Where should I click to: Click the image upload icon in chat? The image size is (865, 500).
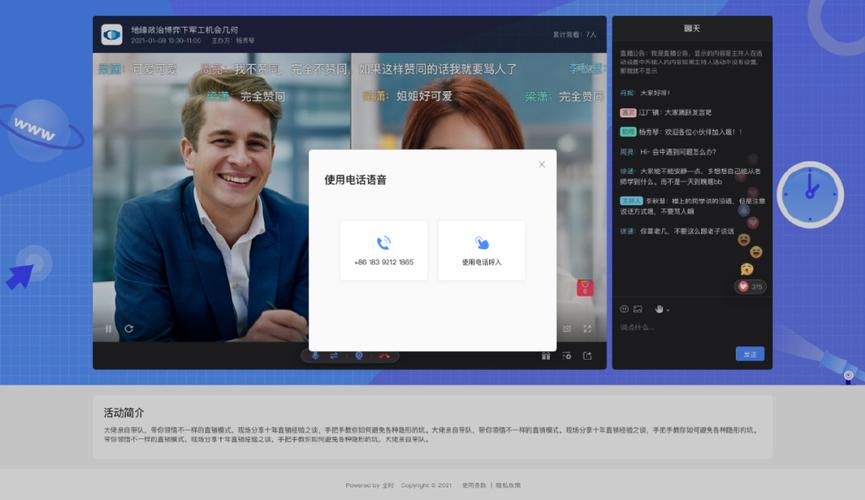tap(638, 309)
